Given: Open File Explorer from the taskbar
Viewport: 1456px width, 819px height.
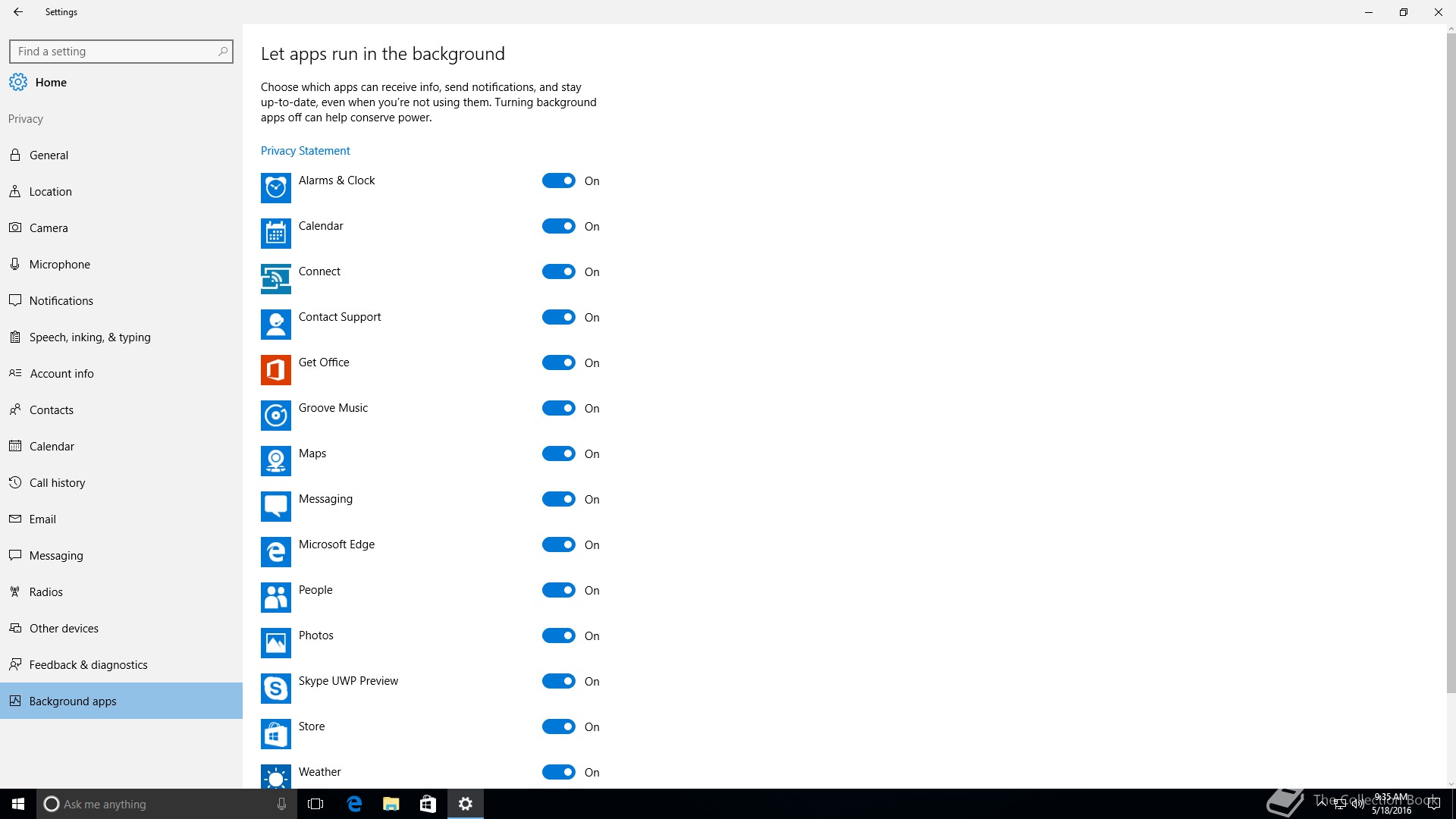Looking at the screenshot, I should coord(391,804).
